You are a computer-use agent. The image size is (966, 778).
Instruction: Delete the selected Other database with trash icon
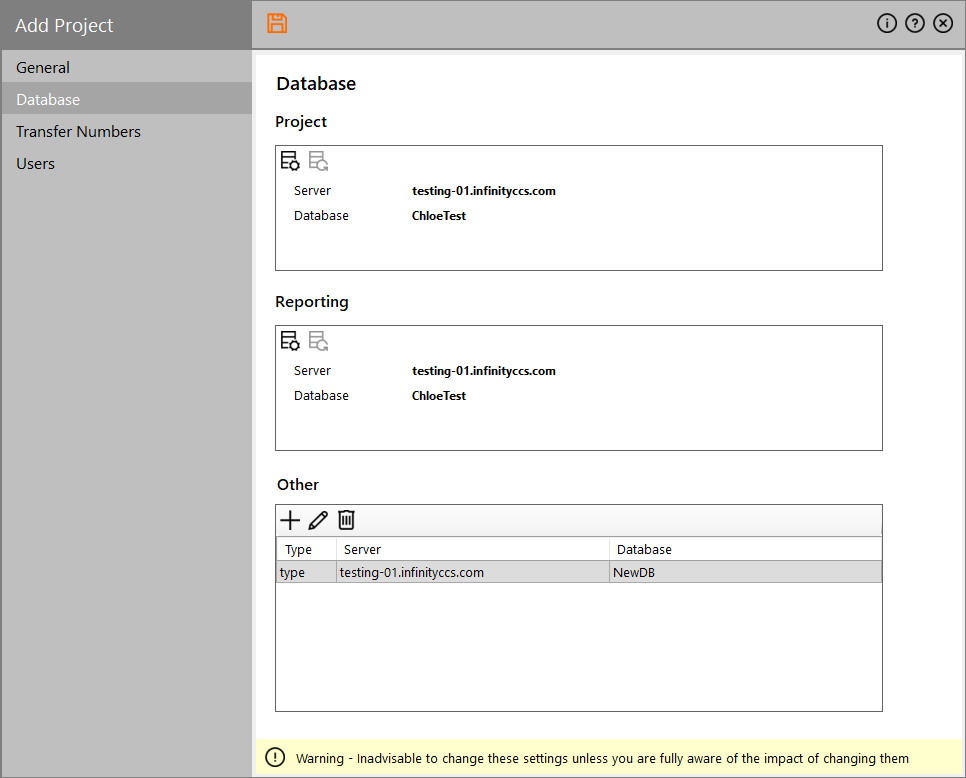click(346, 521)
